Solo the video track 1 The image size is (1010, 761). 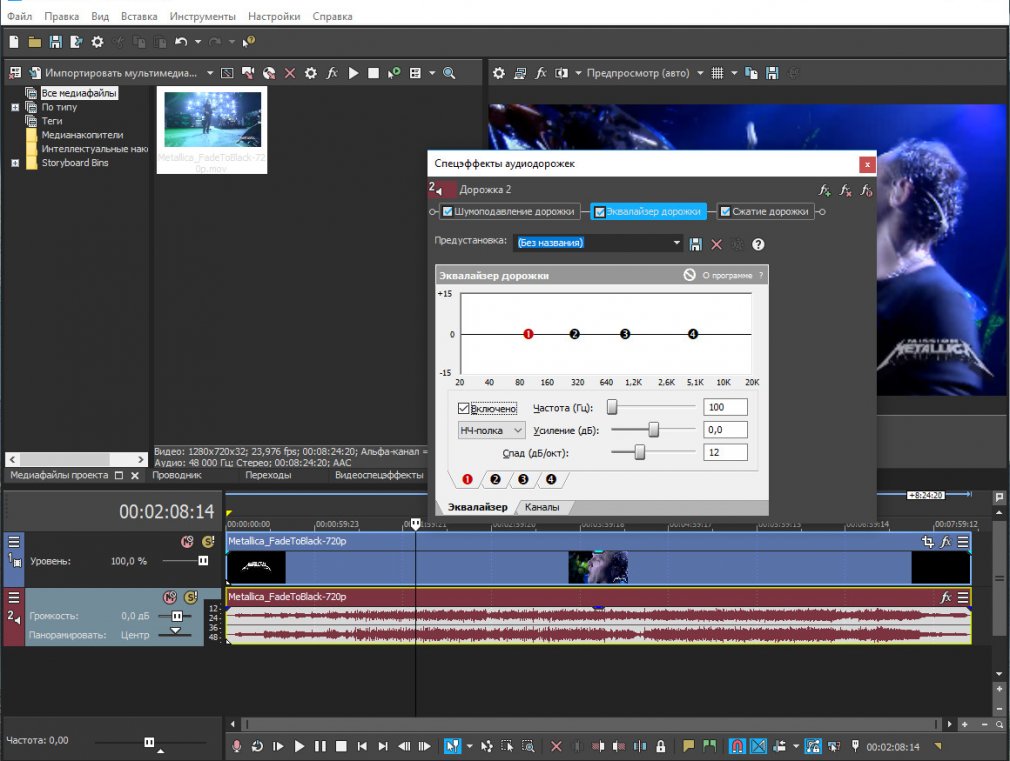[x=208, y=542]
